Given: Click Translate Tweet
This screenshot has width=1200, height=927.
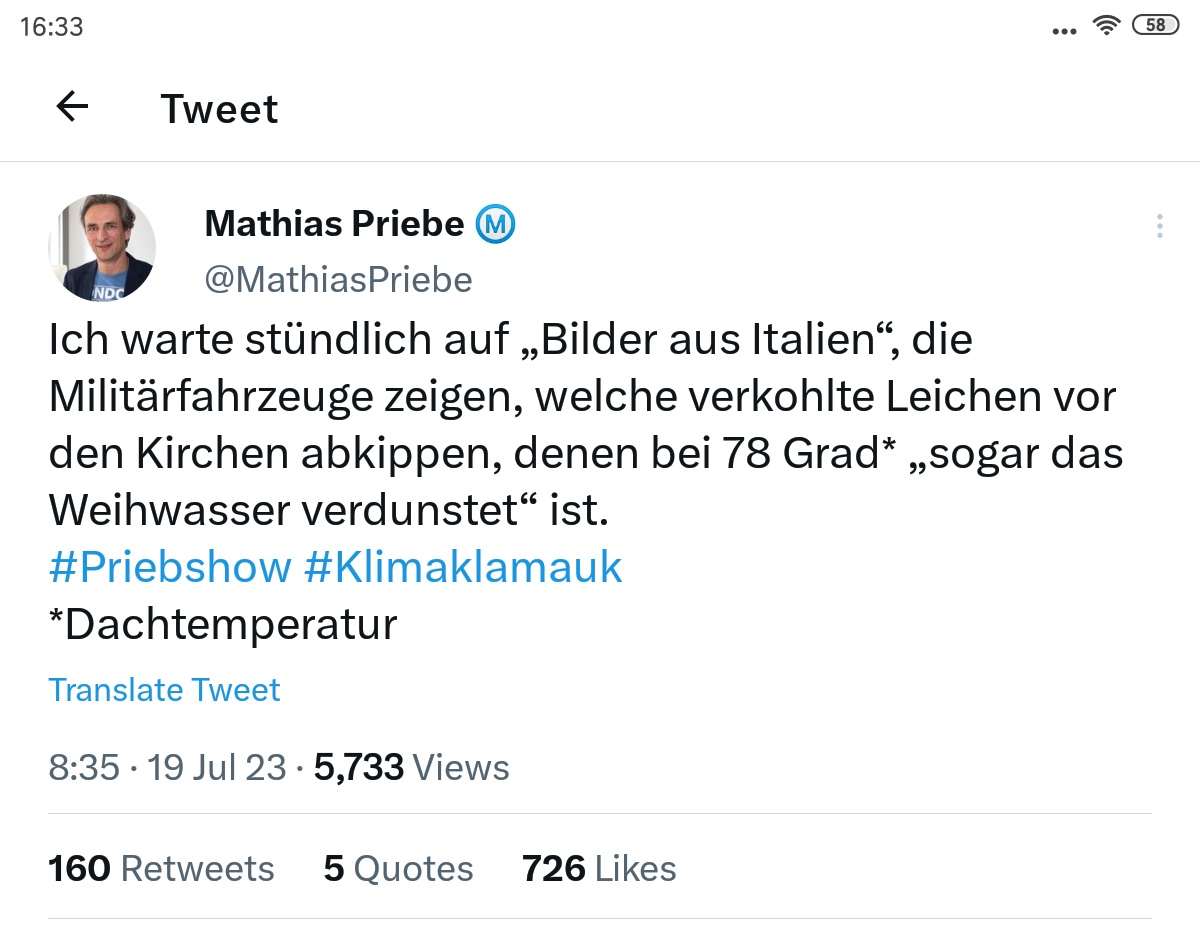Looking at the screenshot, I should [x=165, y=690].
